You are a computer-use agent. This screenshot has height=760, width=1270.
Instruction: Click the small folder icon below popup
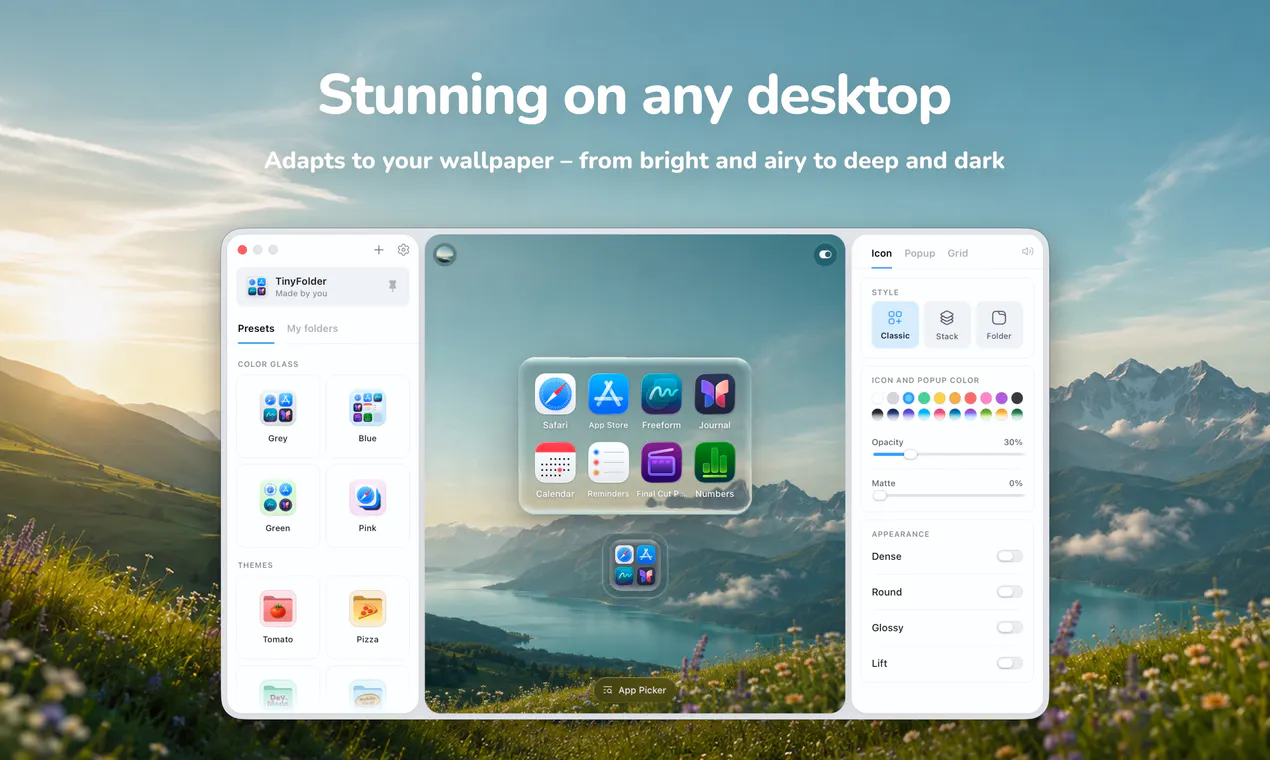coord(635,565)
